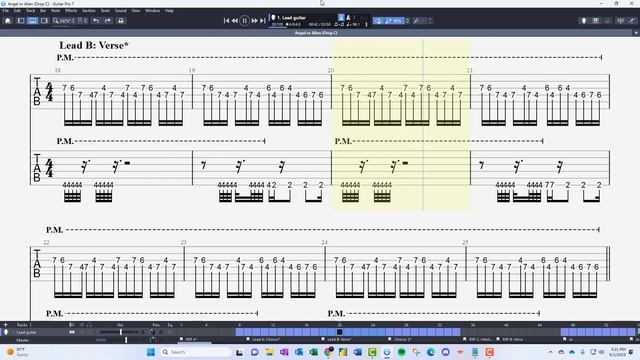The image size is (640, 360).
Task: Open the keyboard view icon
Action: point(596,21)
